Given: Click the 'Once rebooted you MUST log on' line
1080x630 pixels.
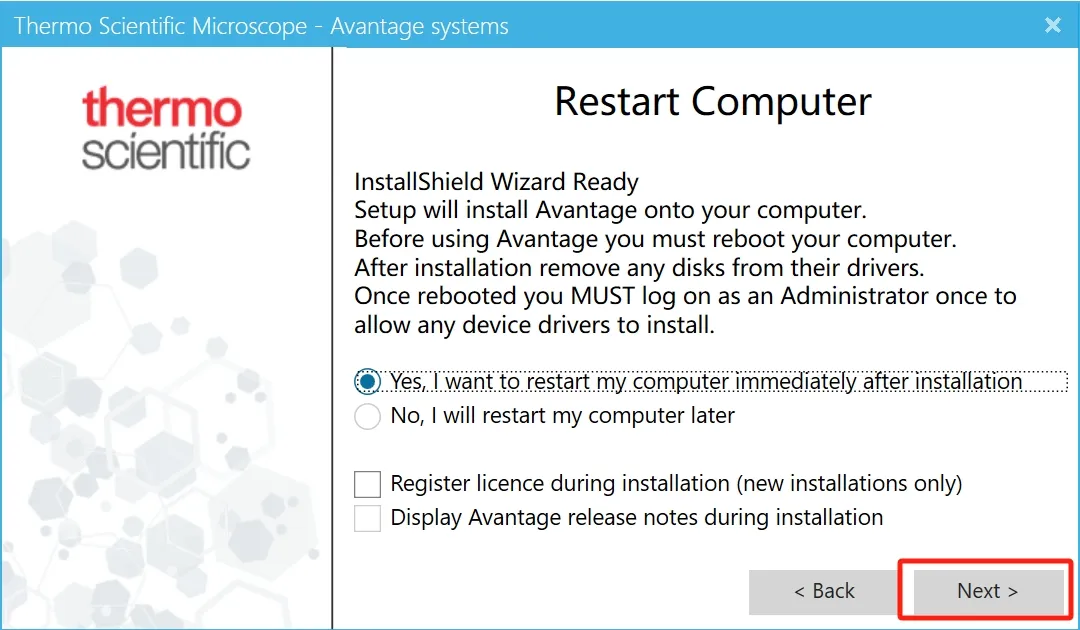Looking at the screenshot, I should pos(685,297).
